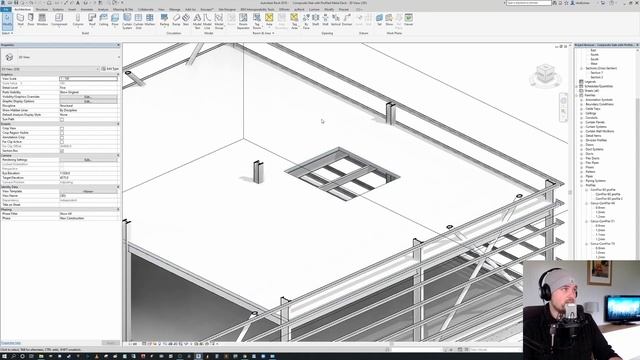Select the Ceiling tool
The height and width of the screenshot is (360, 640).
point(104,20)
